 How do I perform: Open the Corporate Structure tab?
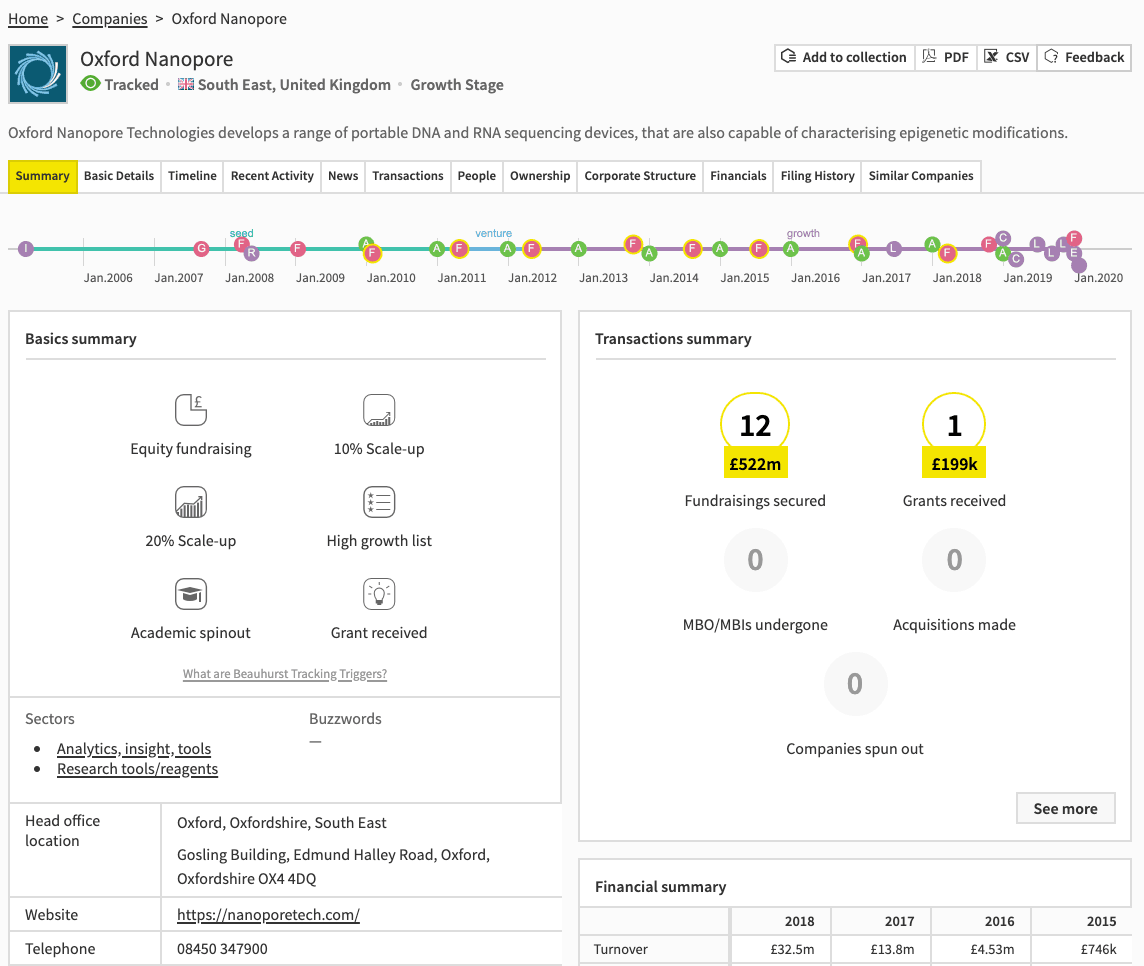point(640,176)
